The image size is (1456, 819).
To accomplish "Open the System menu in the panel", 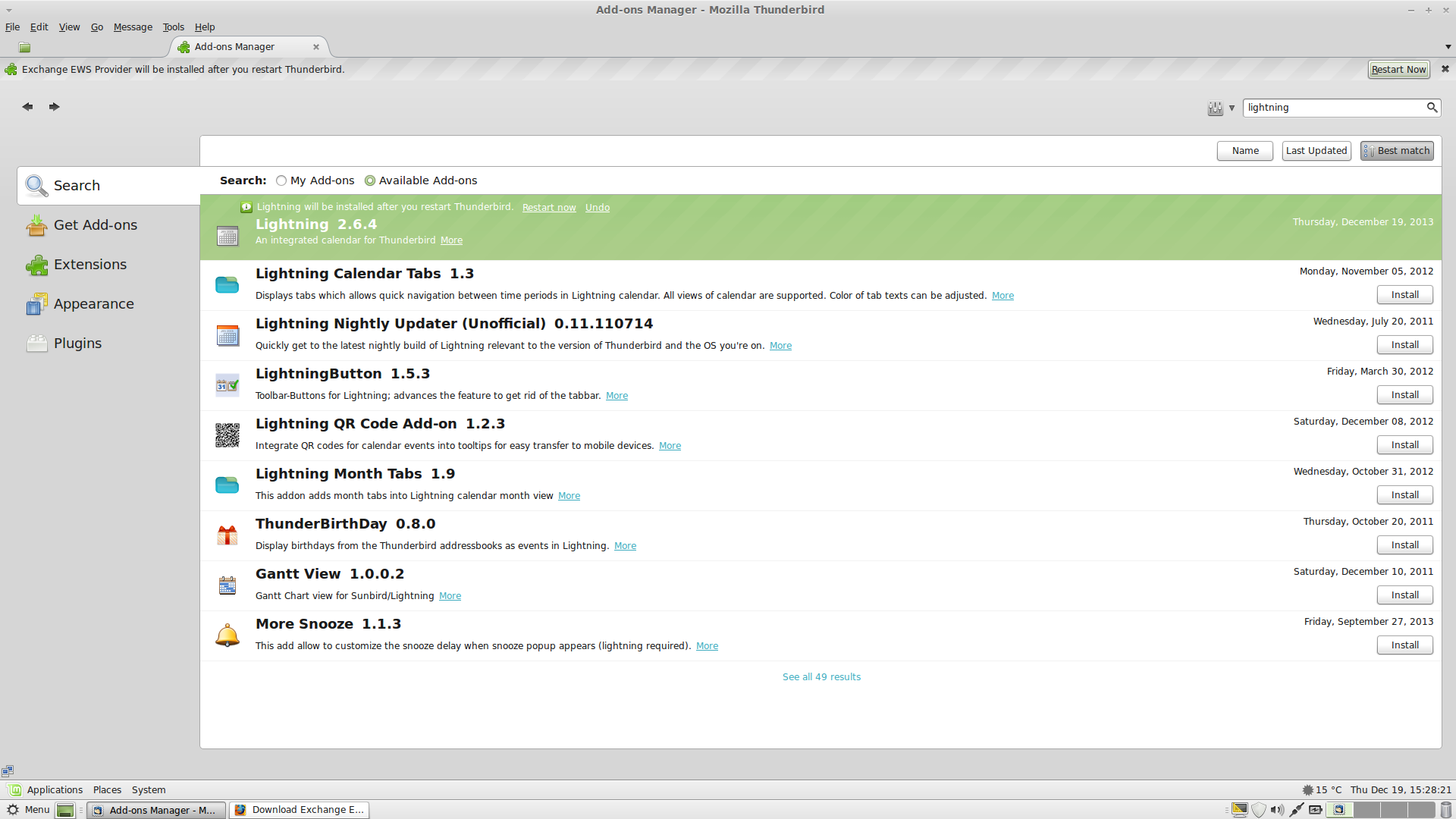I will tap(149, 790).
